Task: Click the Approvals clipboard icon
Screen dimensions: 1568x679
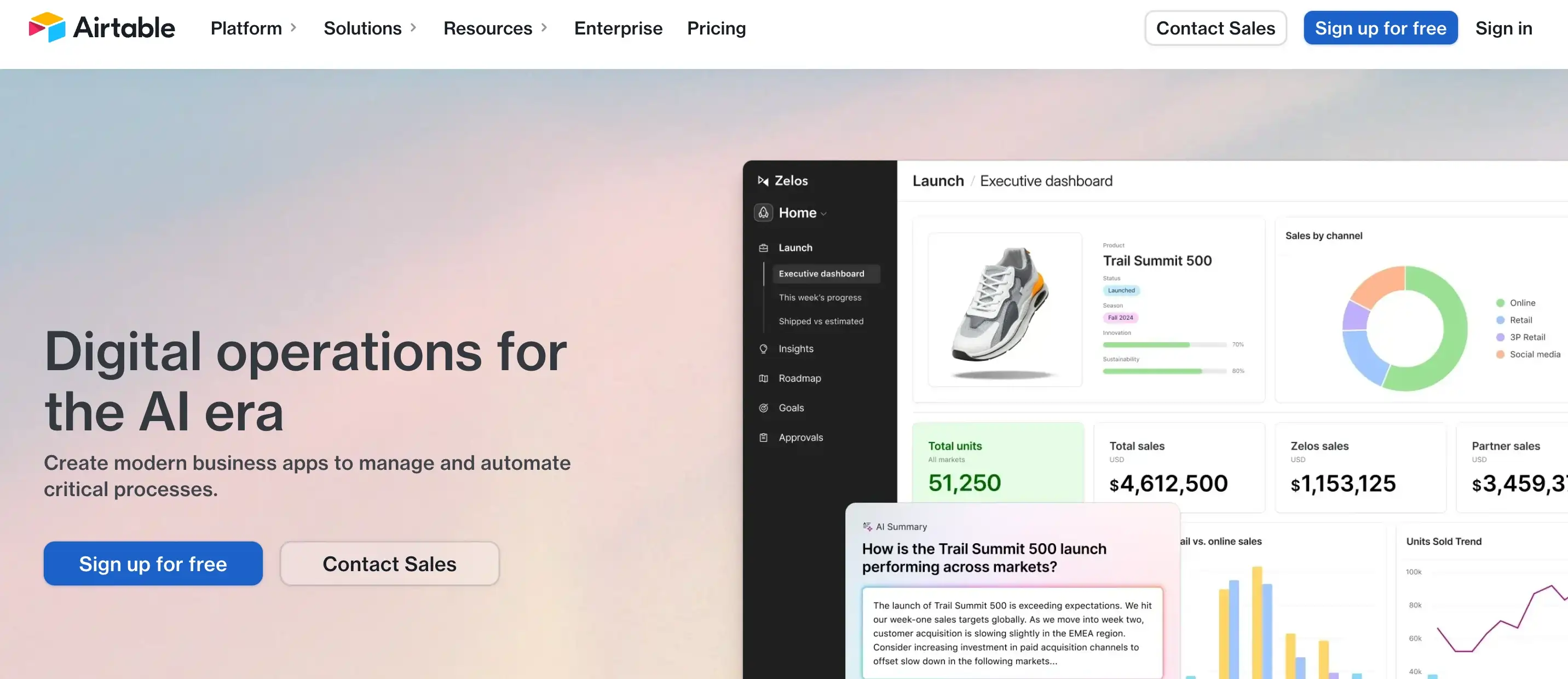Action: point(763,437)
